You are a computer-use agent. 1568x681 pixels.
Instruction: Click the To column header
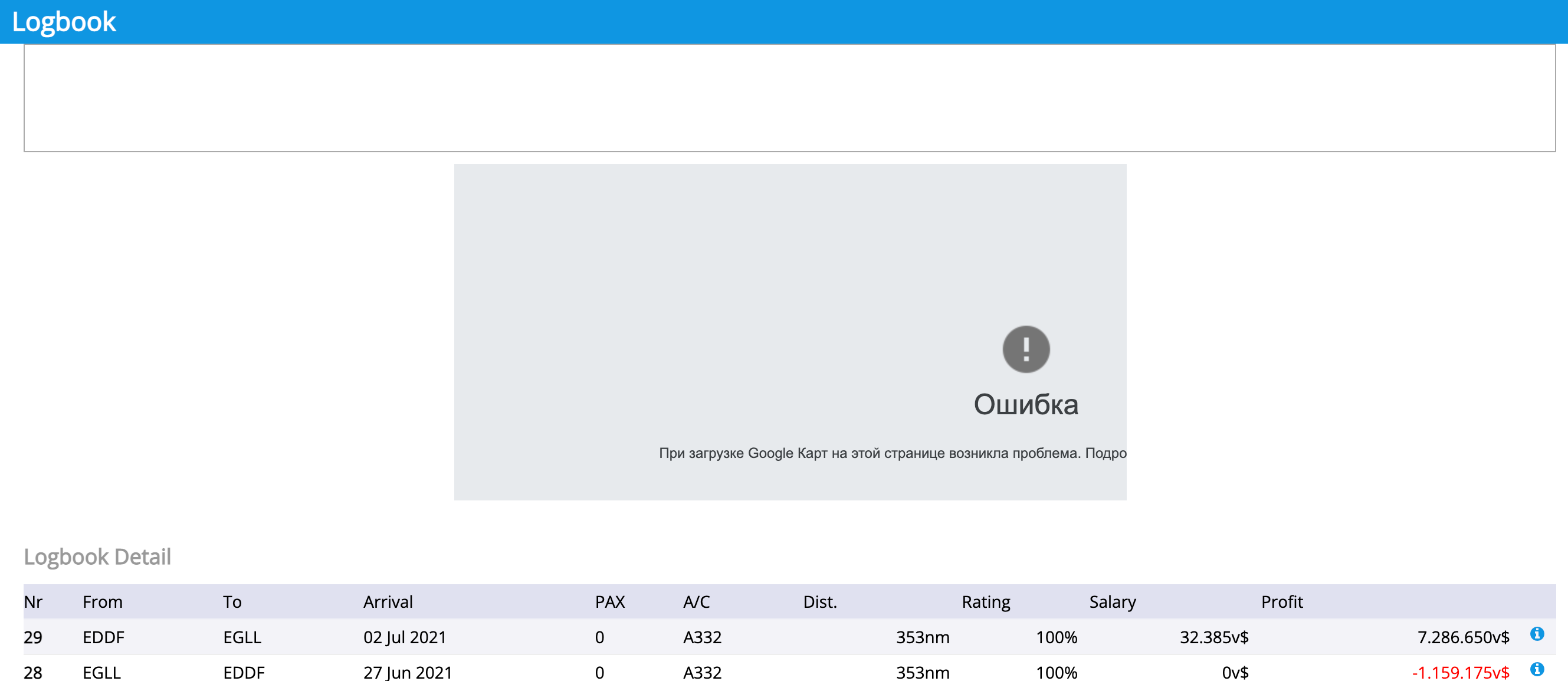pyautogui.click(x=232, y=602)
